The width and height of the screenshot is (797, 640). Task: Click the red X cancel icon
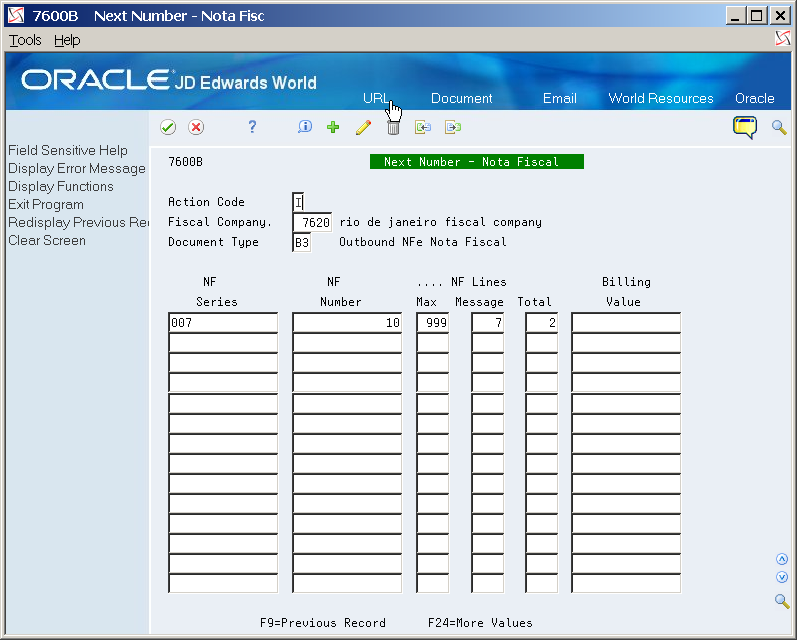point(196,127)
